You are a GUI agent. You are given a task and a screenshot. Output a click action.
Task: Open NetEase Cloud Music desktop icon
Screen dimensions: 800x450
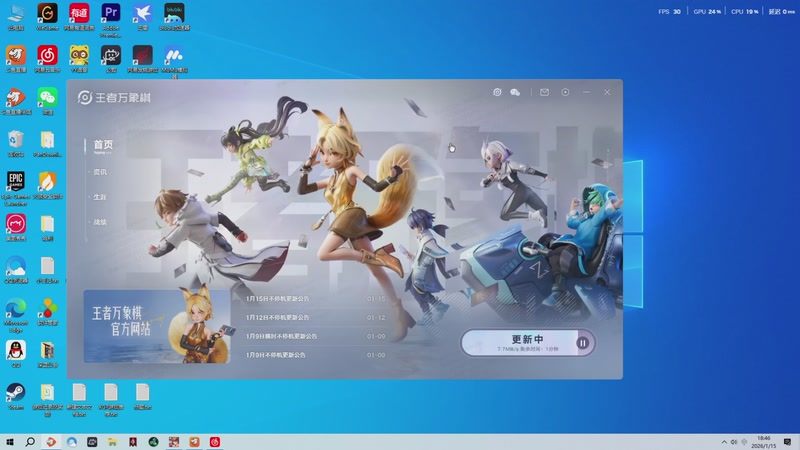[47, 59]
